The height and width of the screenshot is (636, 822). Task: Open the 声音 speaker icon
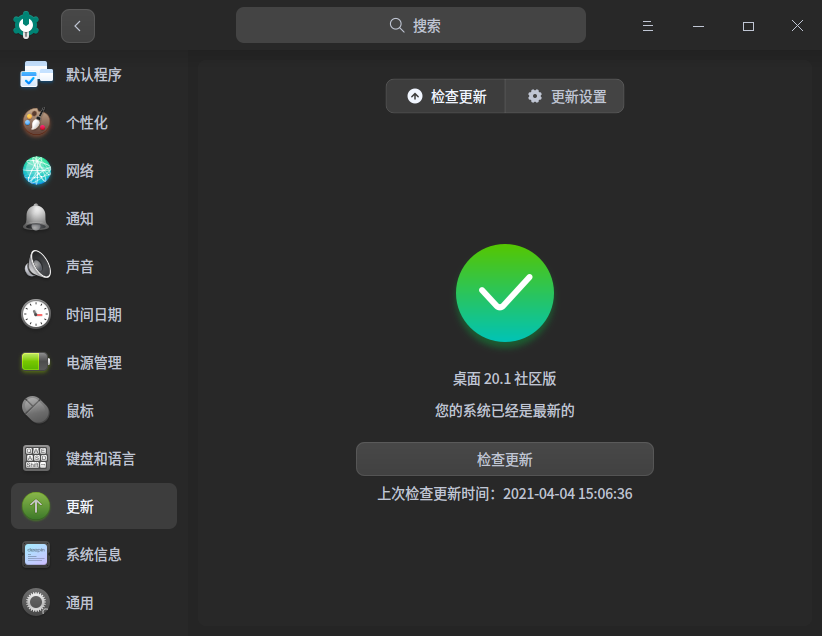tap(37, 266)
